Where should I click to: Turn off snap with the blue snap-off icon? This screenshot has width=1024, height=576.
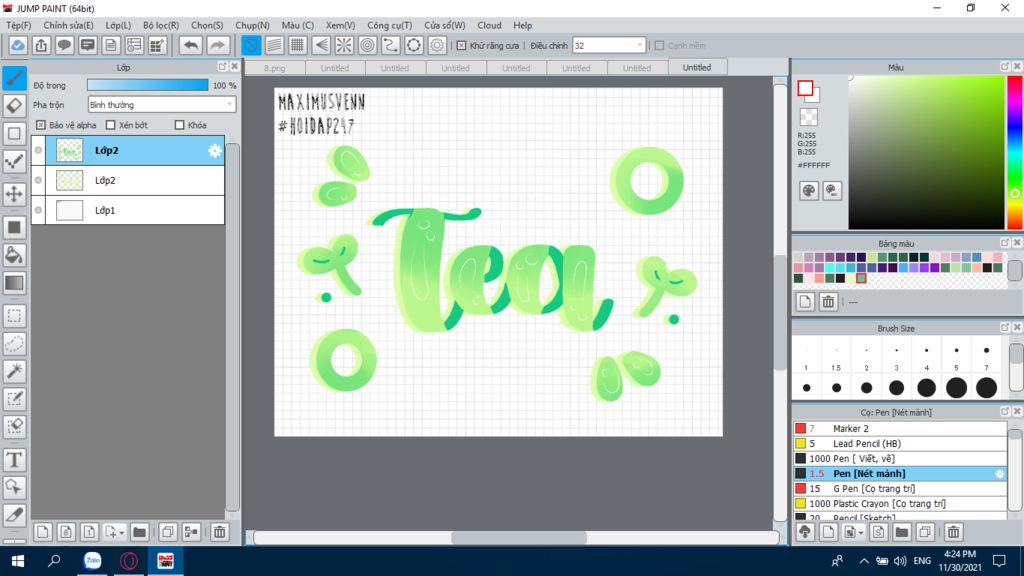[251, 45]
